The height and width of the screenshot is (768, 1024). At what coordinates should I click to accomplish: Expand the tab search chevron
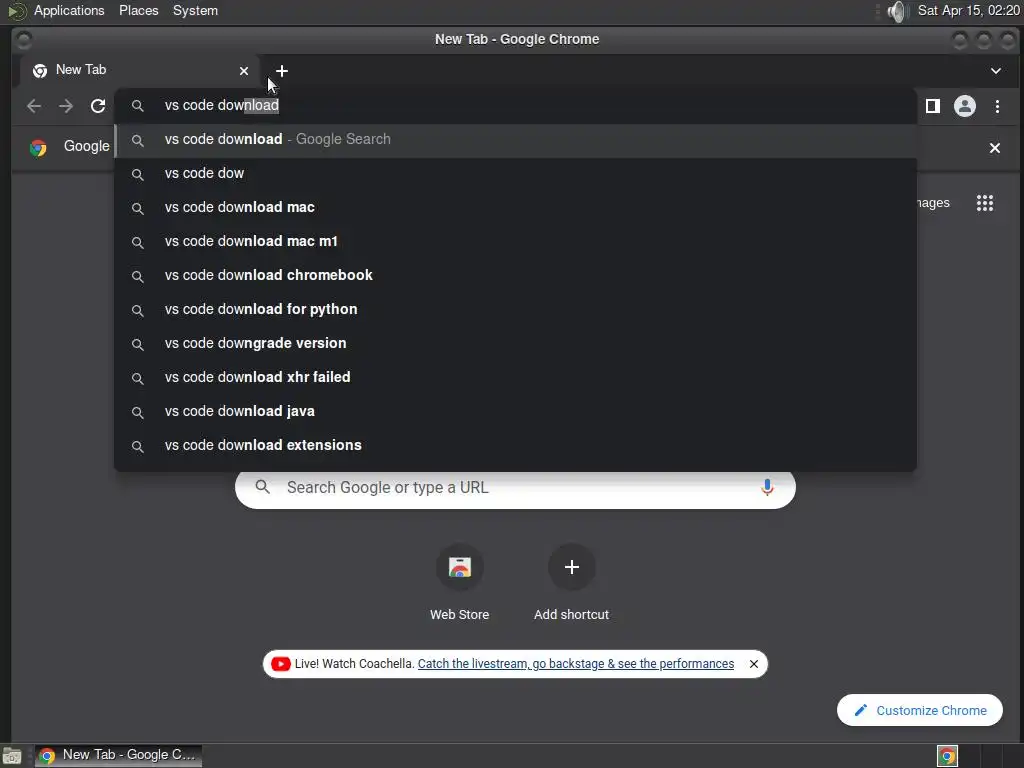pyautogui.click(x=996, y=71)
